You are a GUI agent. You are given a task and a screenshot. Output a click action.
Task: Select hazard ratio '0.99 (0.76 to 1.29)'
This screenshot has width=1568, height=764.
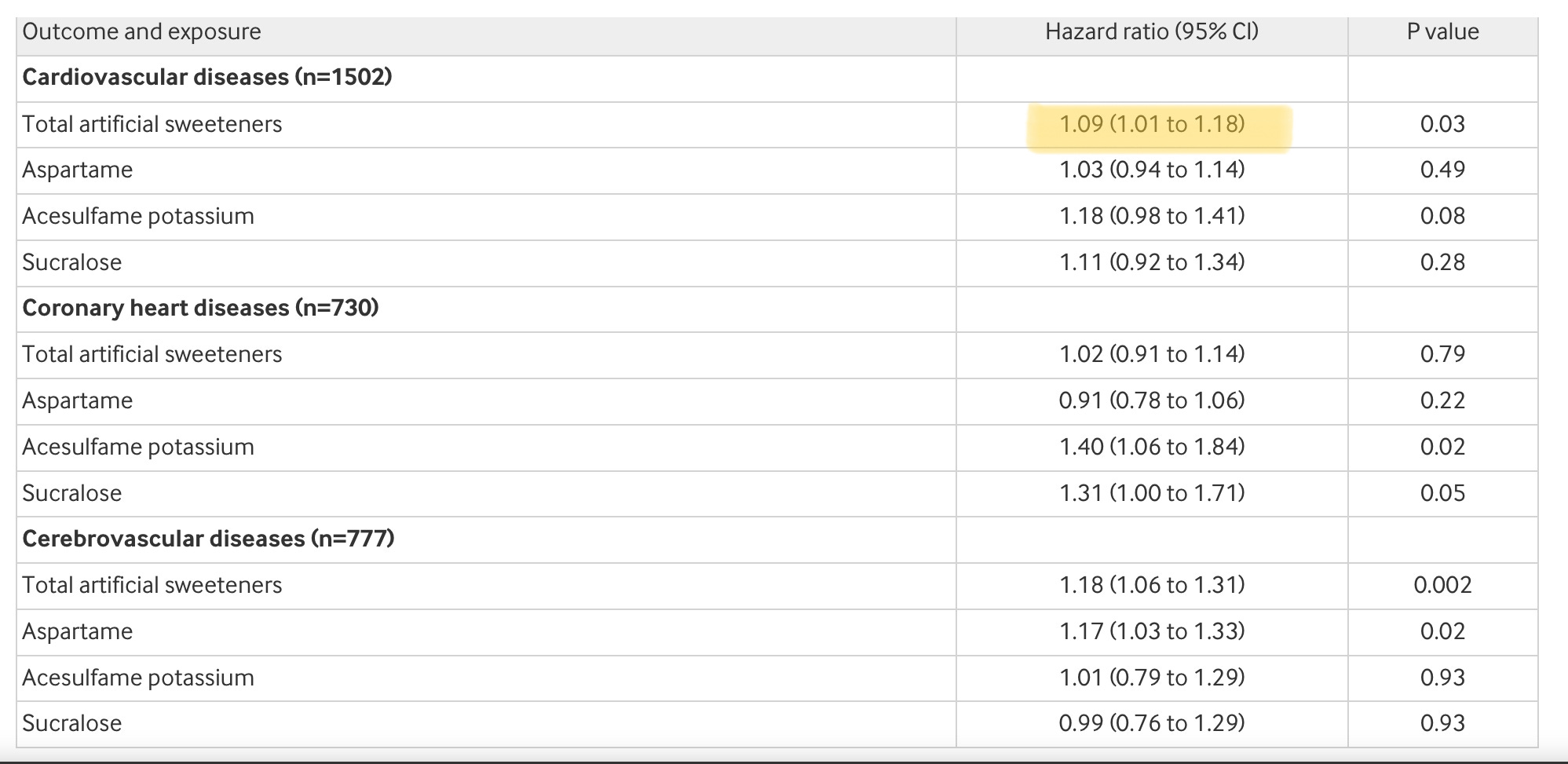tap(1152, 723)
